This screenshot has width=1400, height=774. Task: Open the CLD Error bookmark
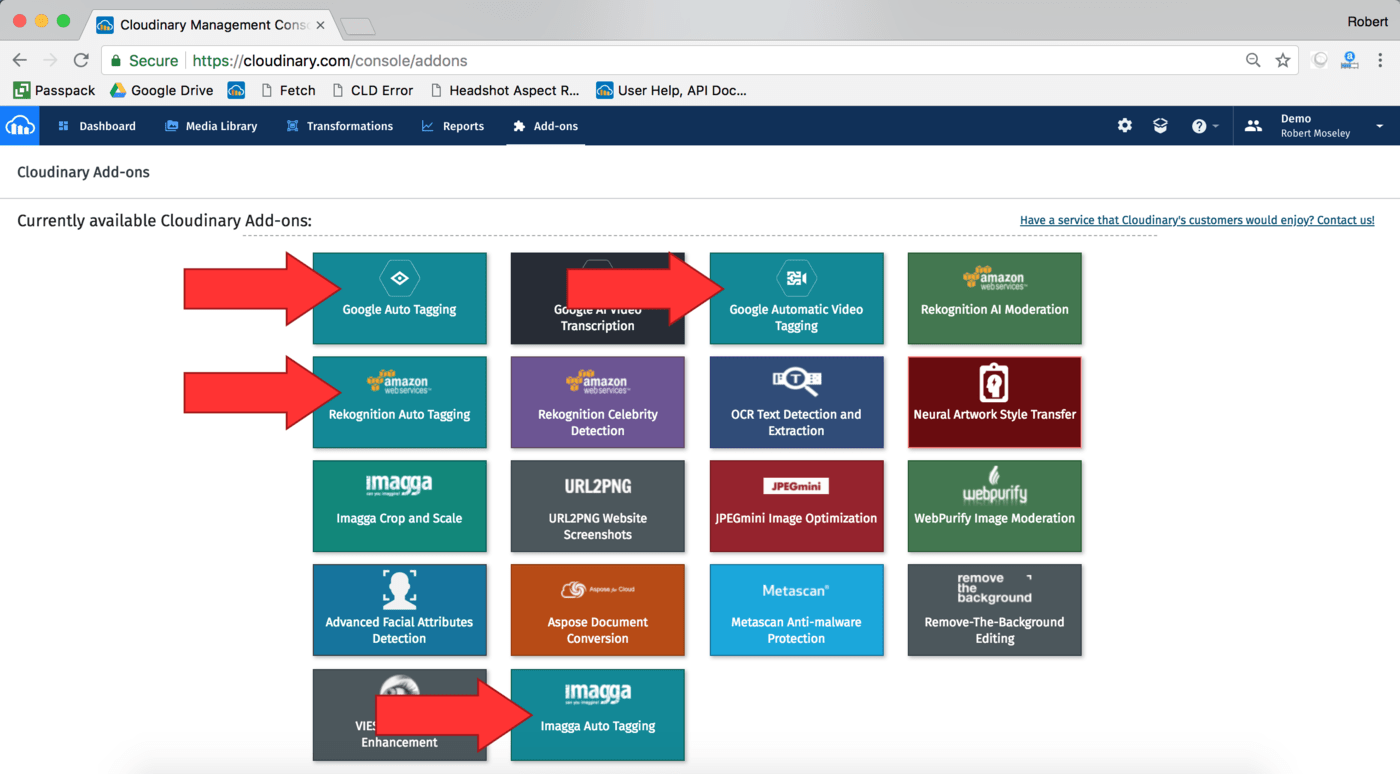pyautogui.click(x=371, y=90)
